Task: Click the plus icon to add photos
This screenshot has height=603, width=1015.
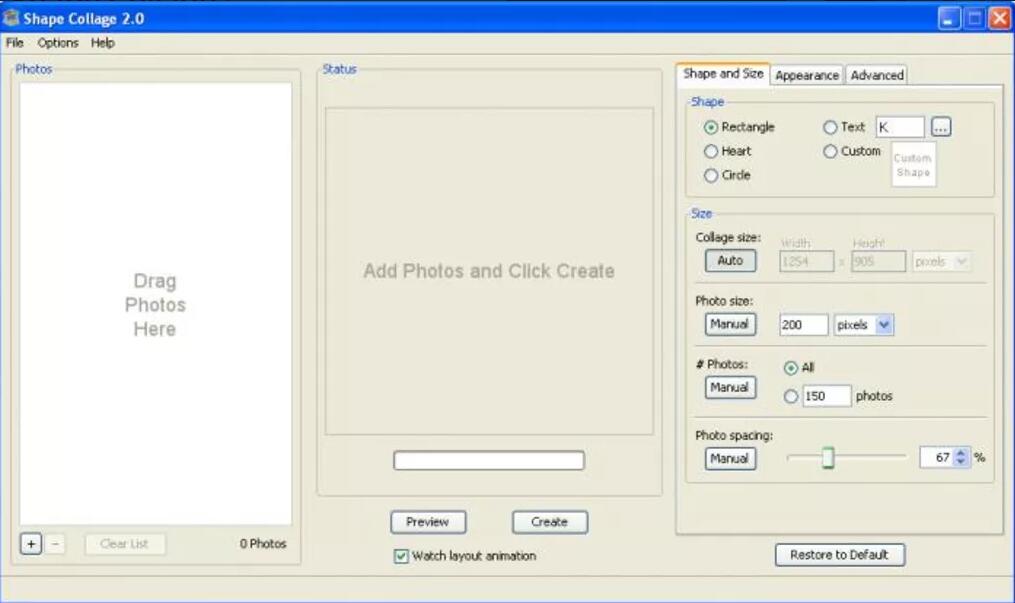Action: point(31,543)
